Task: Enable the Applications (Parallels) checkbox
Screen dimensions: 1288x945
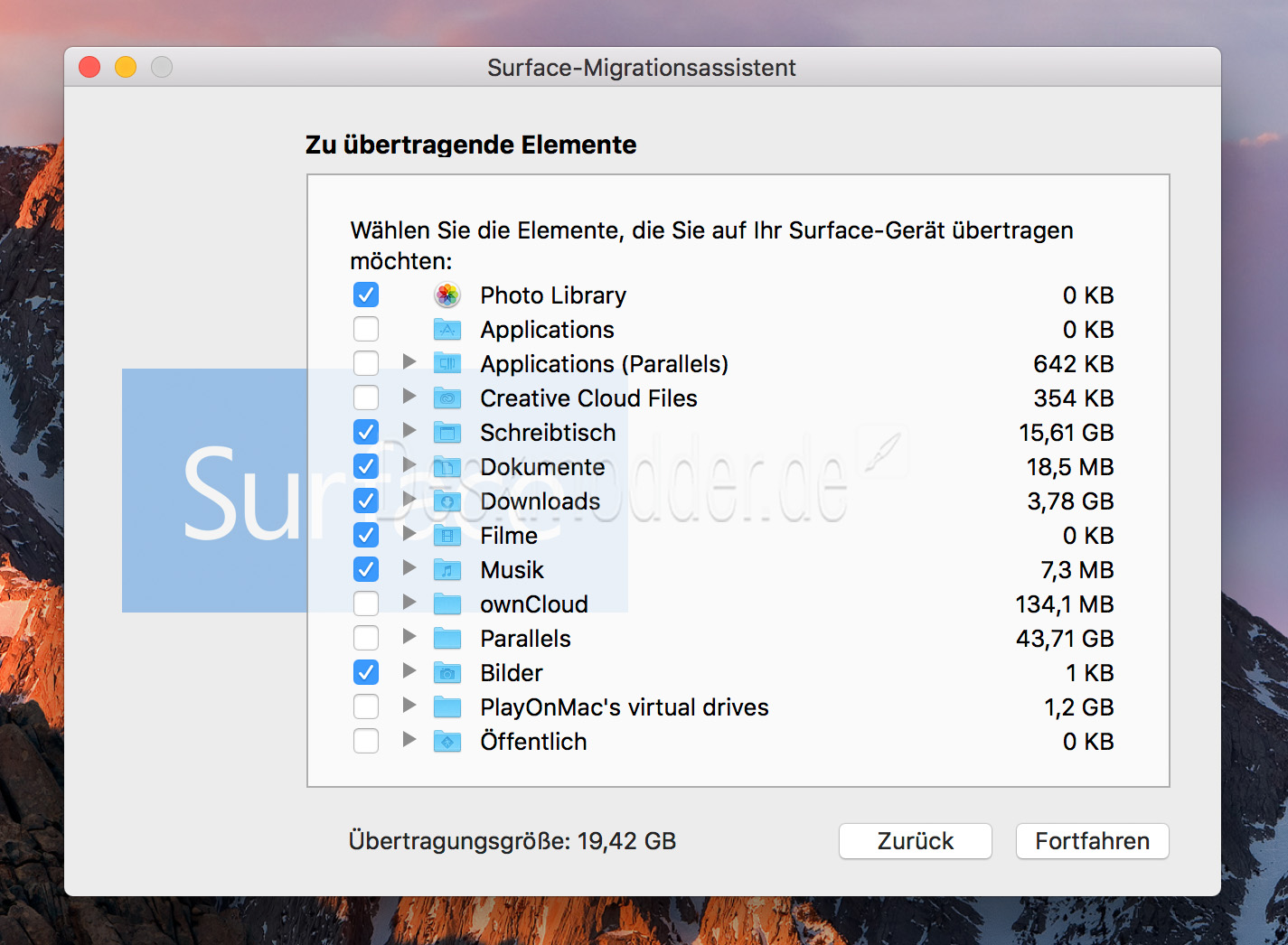Action: (366, 363)
